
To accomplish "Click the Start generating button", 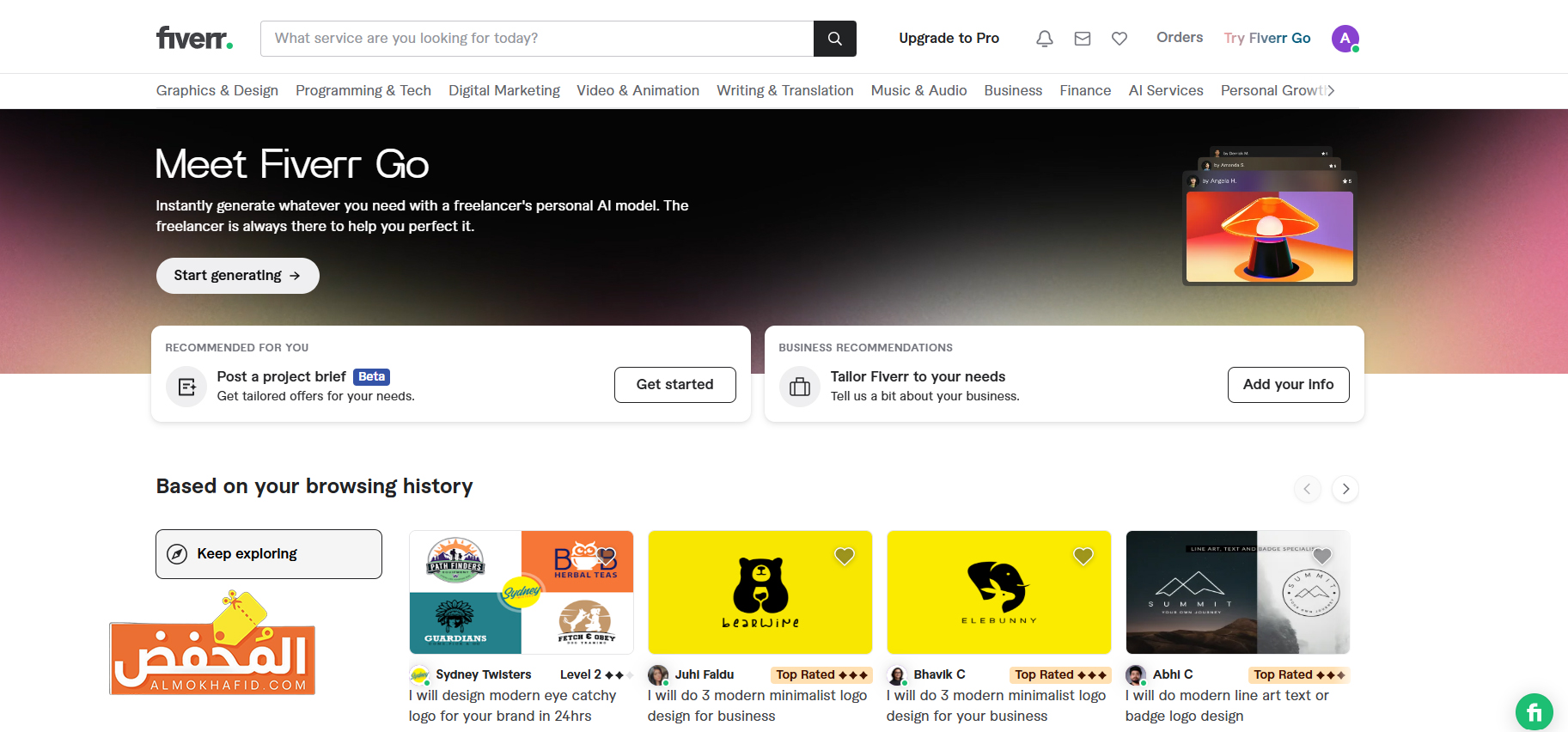I will [238, 276].
